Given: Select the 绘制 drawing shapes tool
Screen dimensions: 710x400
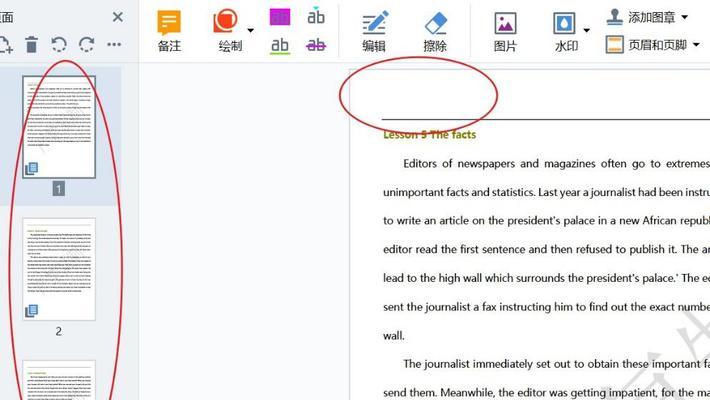Looking at the screenshot, I should pos(230,31).
